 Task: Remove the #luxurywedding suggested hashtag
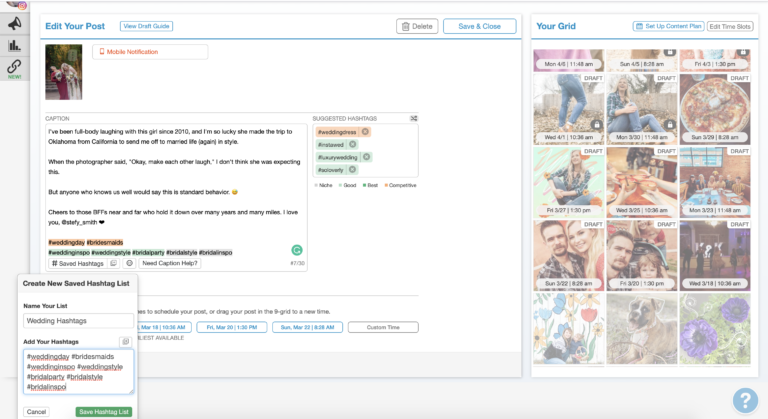(x=366, y=157)
